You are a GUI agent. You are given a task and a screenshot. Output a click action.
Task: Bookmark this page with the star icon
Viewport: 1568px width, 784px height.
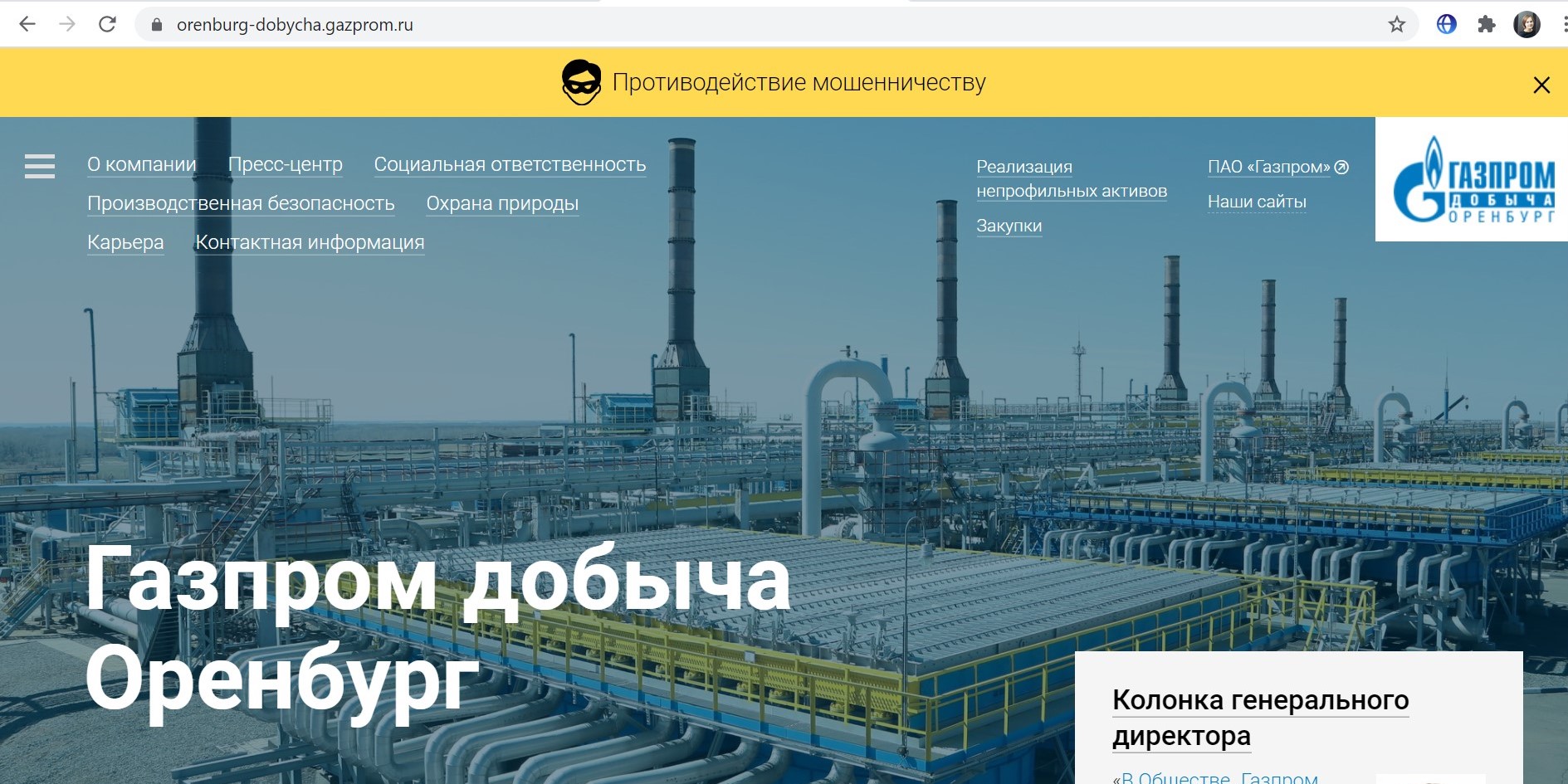pos(1397,25)
